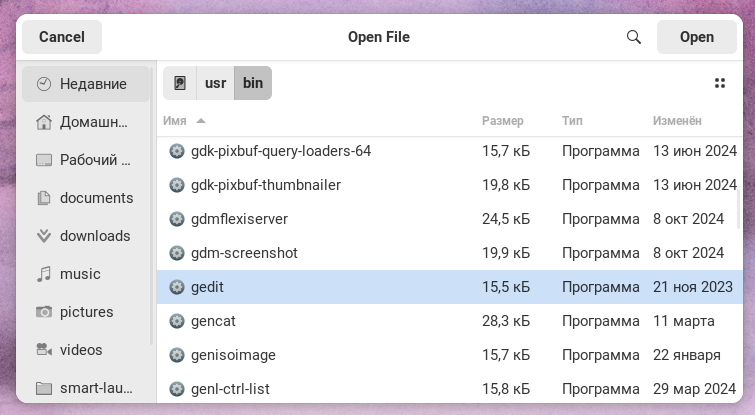Go to the usr path segment
Image resolution: width=755 pixels, height=415 pixels.
(215, 83)
